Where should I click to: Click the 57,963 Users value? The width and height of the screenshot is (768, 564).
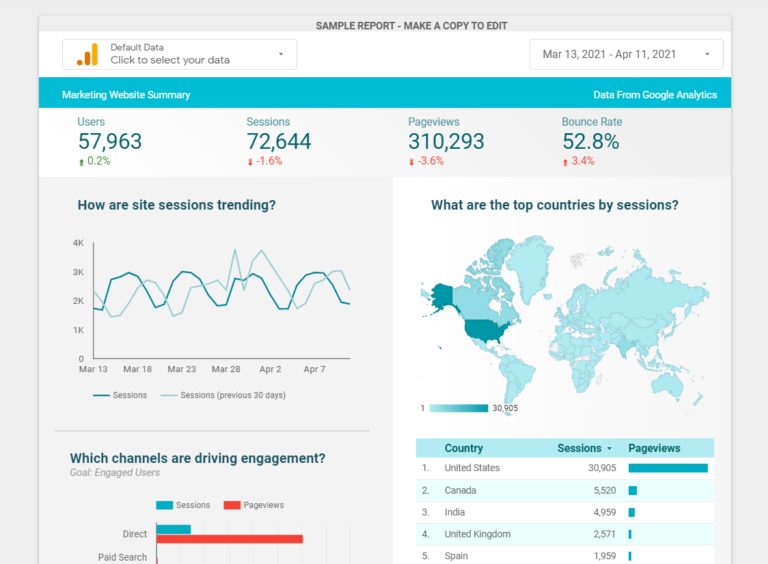pyautogui.click(x=110, y=141)
